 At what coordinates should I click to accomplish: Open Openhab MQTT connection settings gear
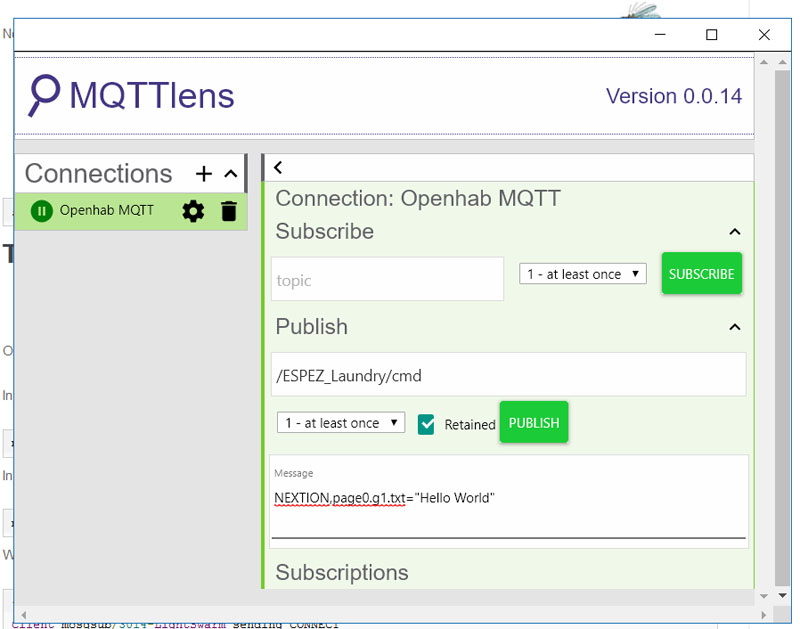(x=193, y=211)
